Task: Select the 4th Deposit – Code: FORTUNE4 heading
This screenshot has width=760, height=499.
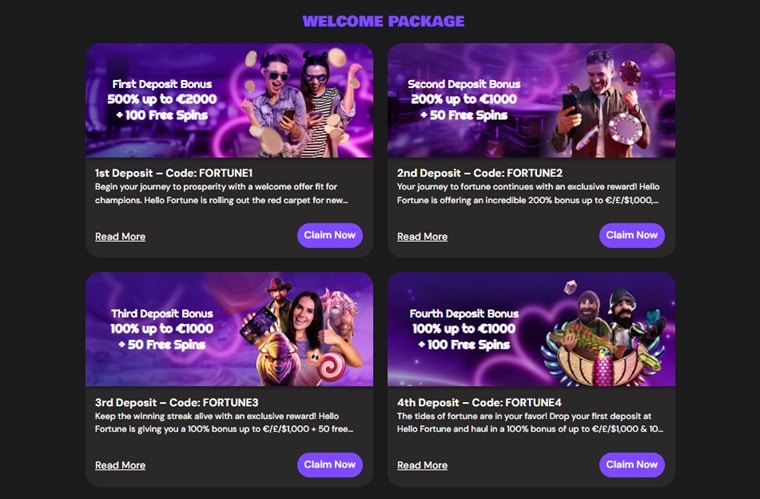Action: point(479,402)
